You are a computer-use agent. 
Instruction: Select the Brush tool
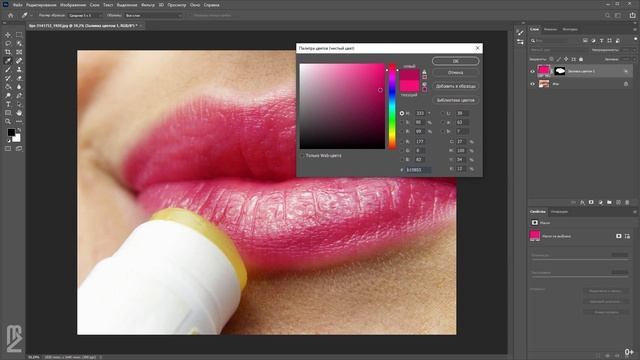point(8,69)
